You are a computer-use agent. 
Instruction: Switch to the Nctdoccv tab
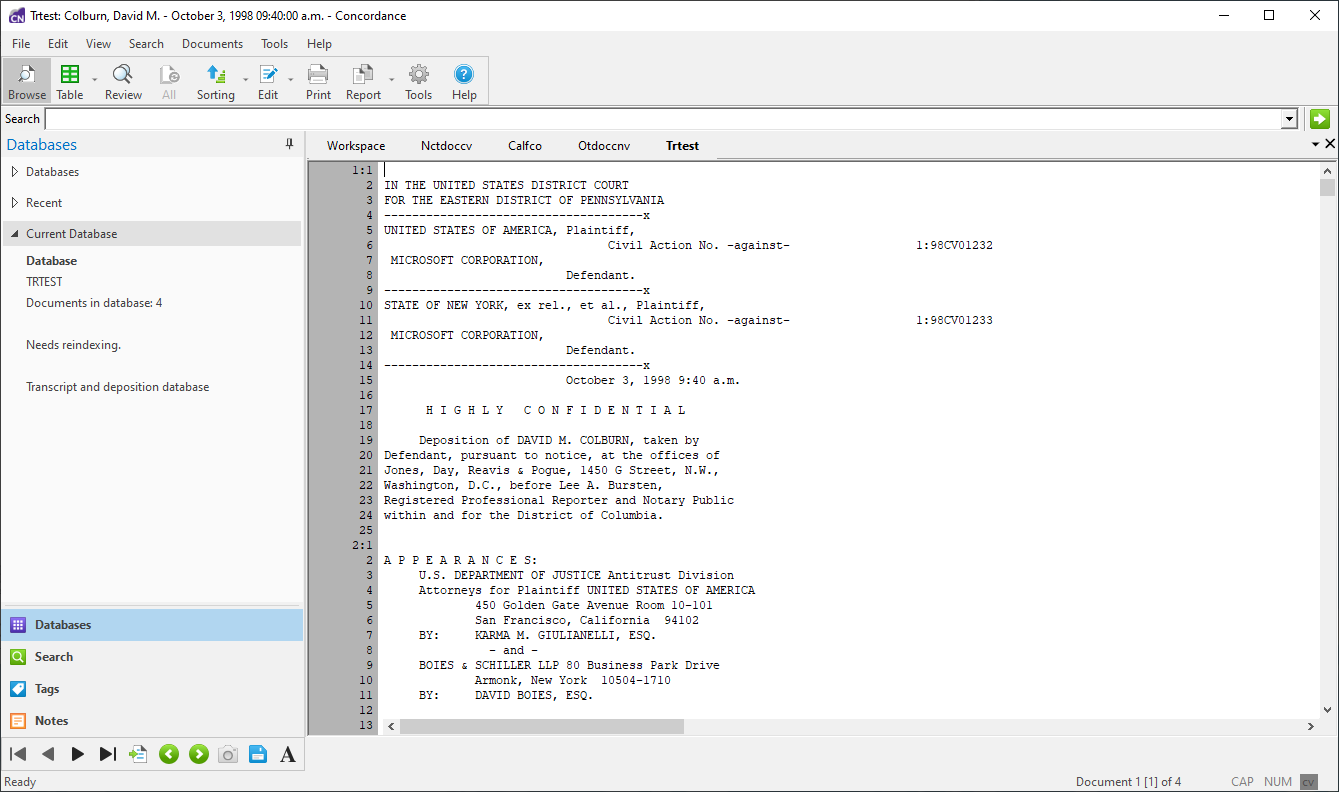pyautogui.click(x=446, y=146)
